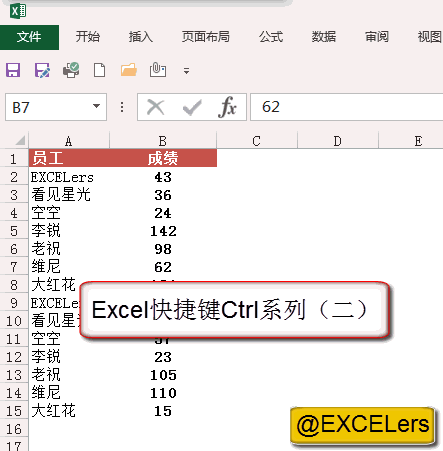This screenshot has width=443, height=451.
Task: Click the Save icon in quick access toolbar
Action: 13,70
